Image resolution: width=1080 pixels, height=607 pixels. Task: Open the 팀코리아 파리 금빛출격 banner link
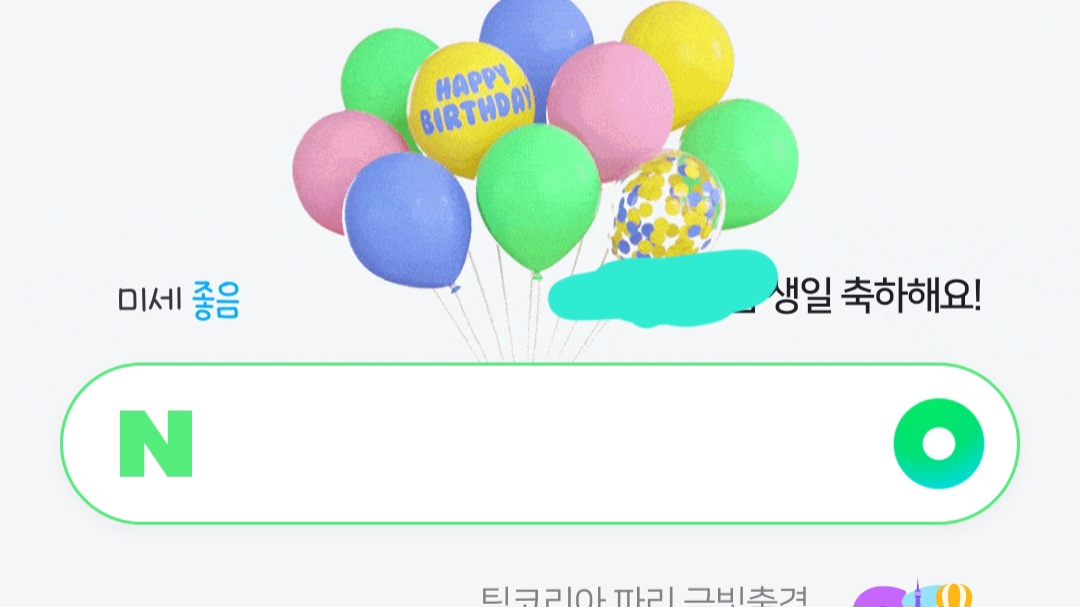pos(643,597)
